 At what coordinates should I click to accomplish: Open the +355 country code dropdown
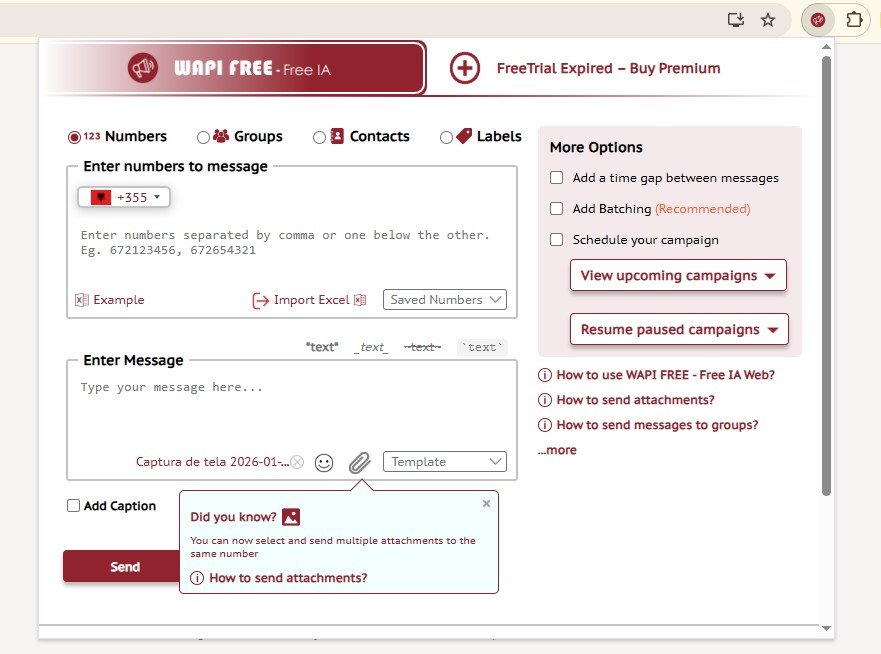(x=123, y=197)
